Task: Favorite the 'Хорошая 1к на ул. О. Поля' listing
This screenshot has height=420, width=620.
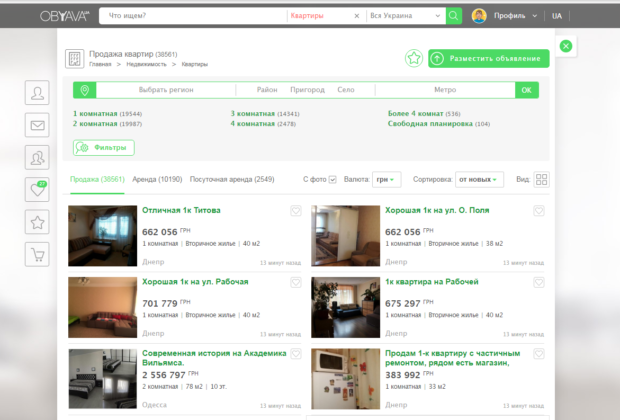Action: [539, 211]
